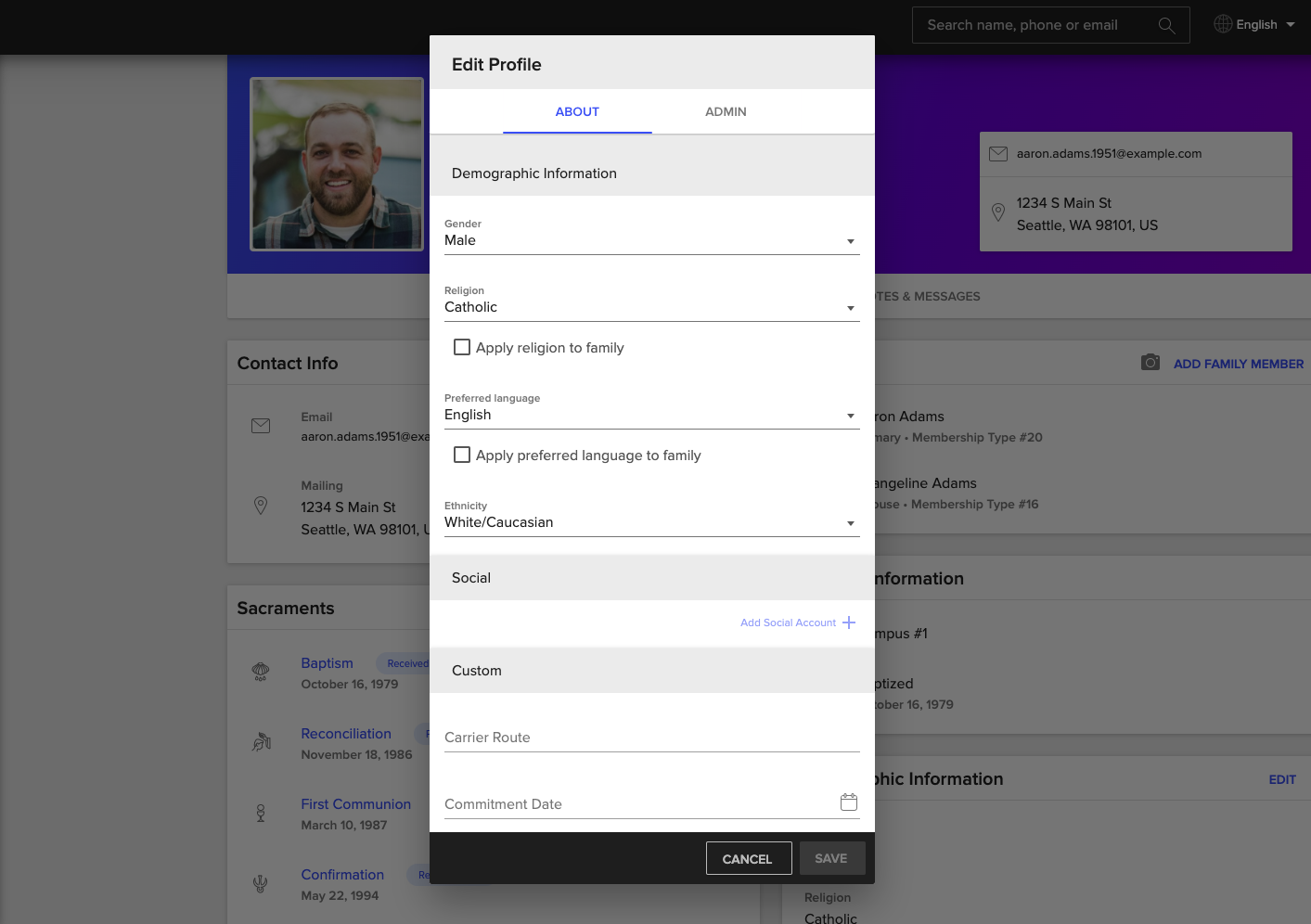
Task: Switch to the ADMIN tab
Action: click(725, 111)
